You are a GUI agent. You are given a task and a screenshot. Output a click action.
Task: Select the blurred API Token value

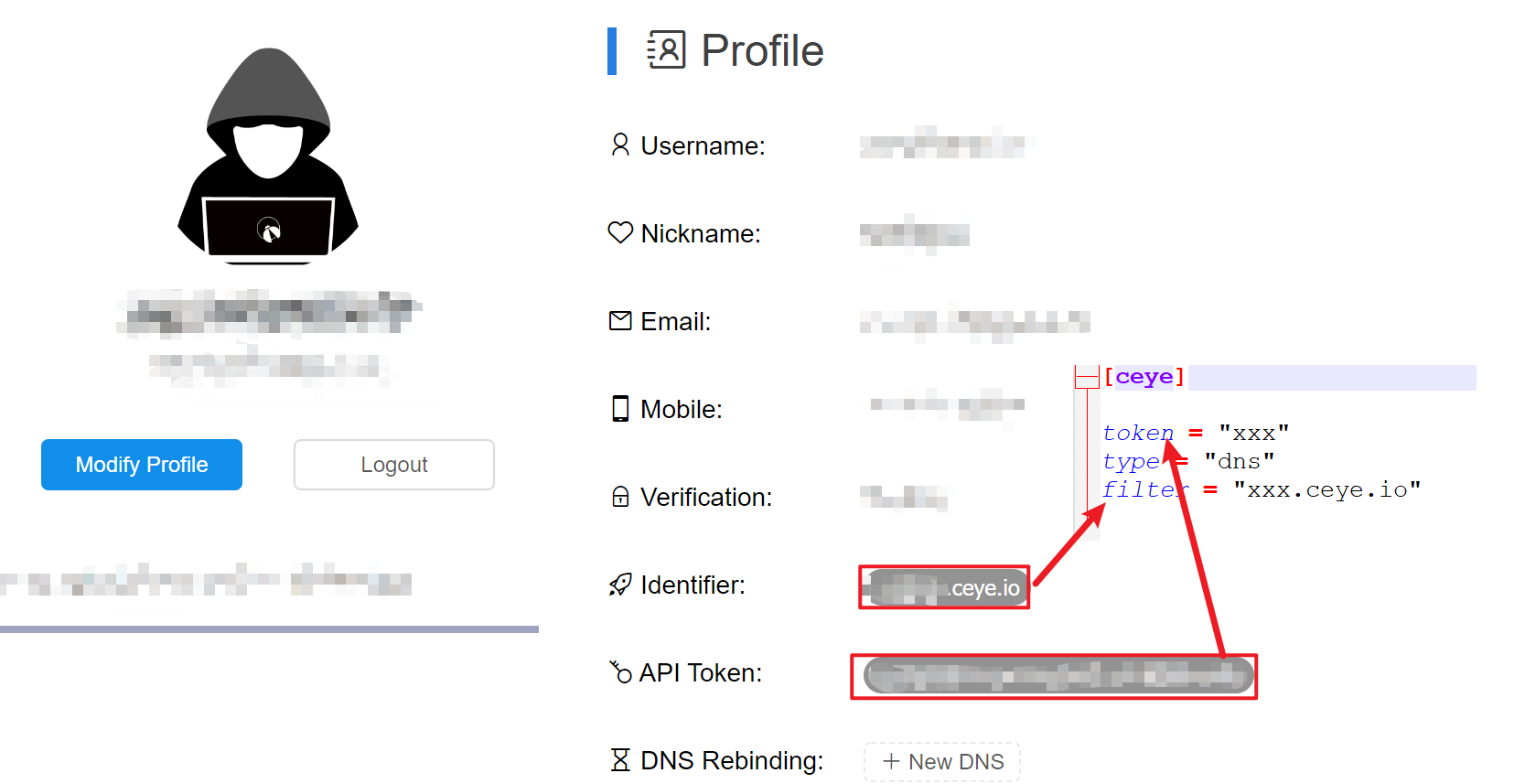1058,676
